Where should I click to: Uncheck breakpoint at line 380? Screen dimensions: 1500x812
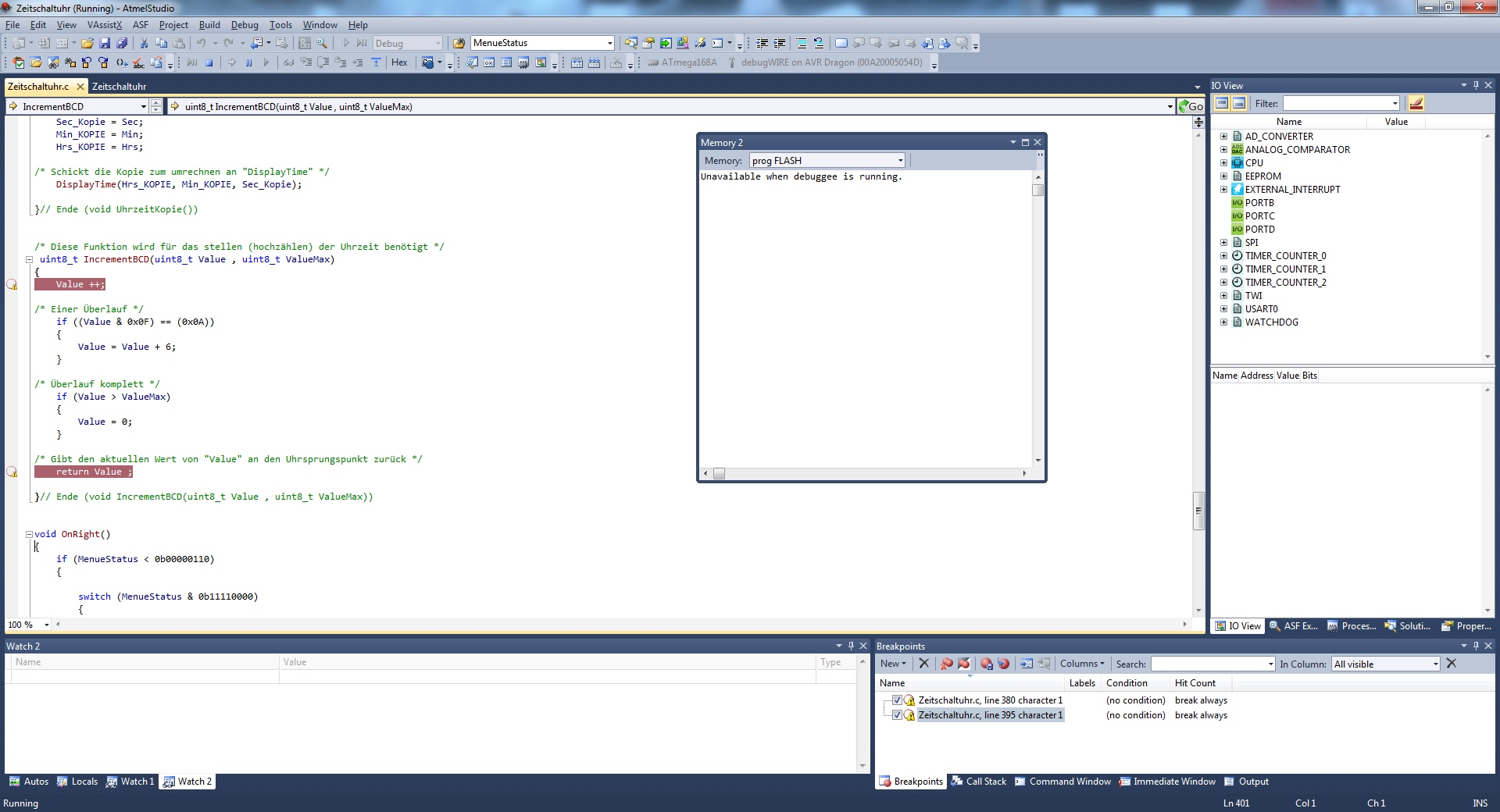(897, 700)
